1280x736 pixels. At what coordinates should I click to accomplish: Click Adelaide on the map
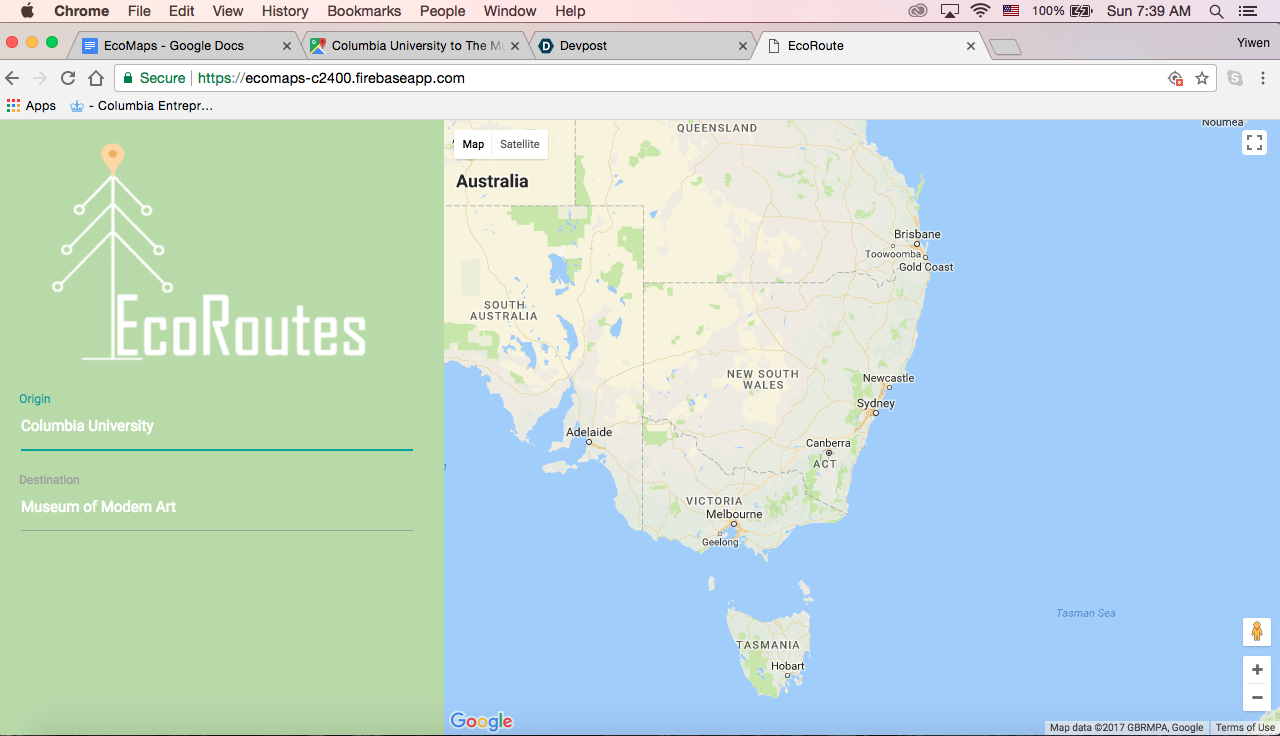point(589,433)
